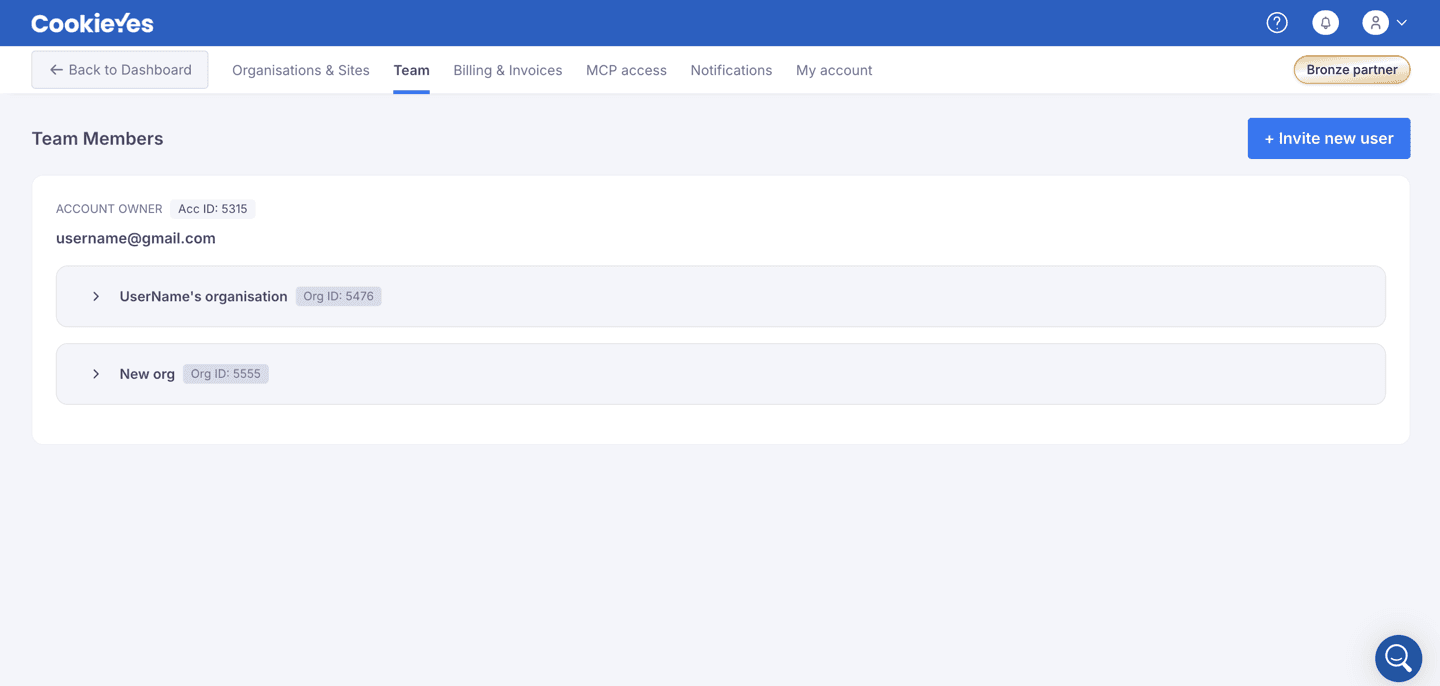Open the MCP access tab
The width and height of the screenshot is (1440, 686).
click(626, 70)
